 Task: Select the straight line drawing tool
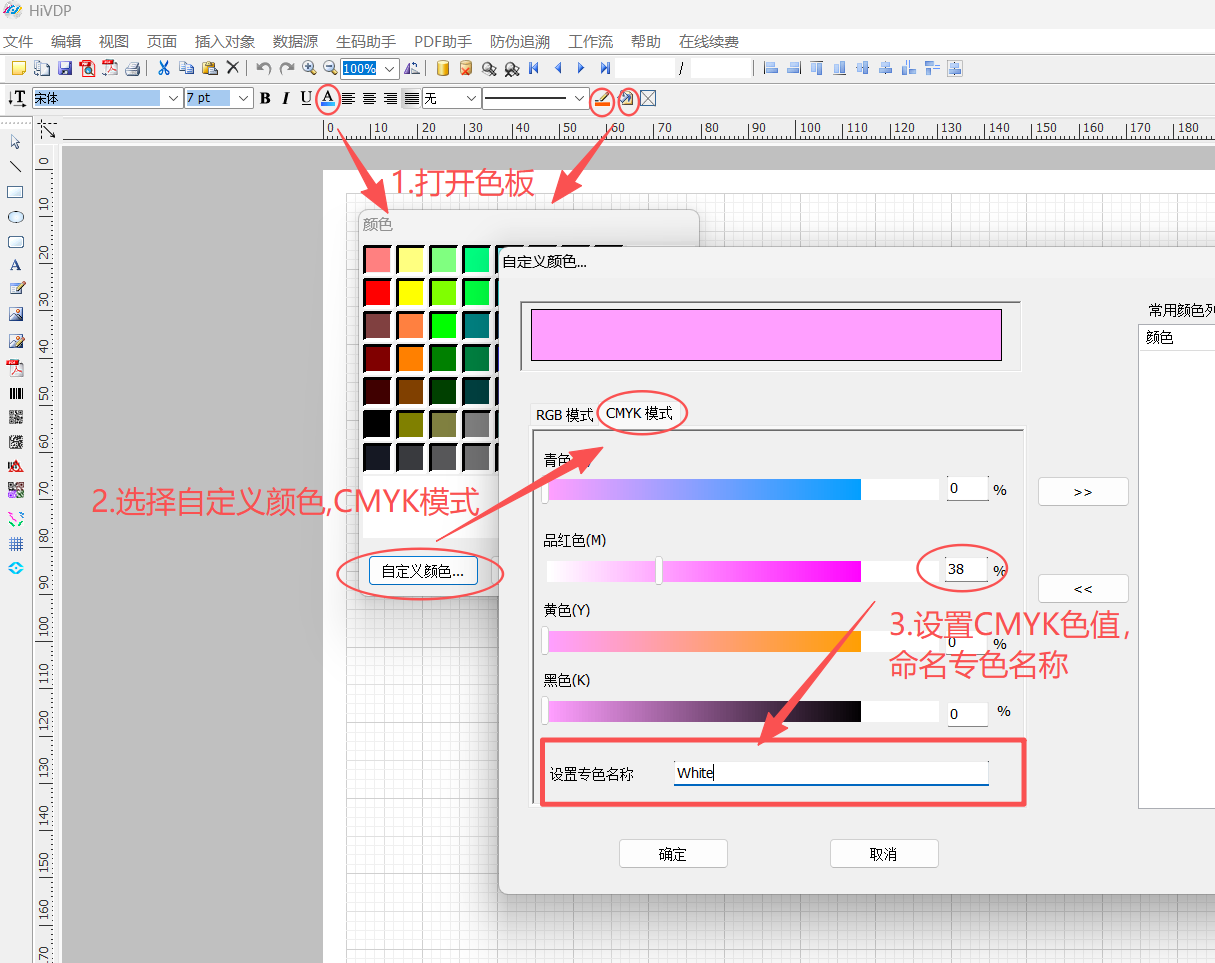pos(16,167)
